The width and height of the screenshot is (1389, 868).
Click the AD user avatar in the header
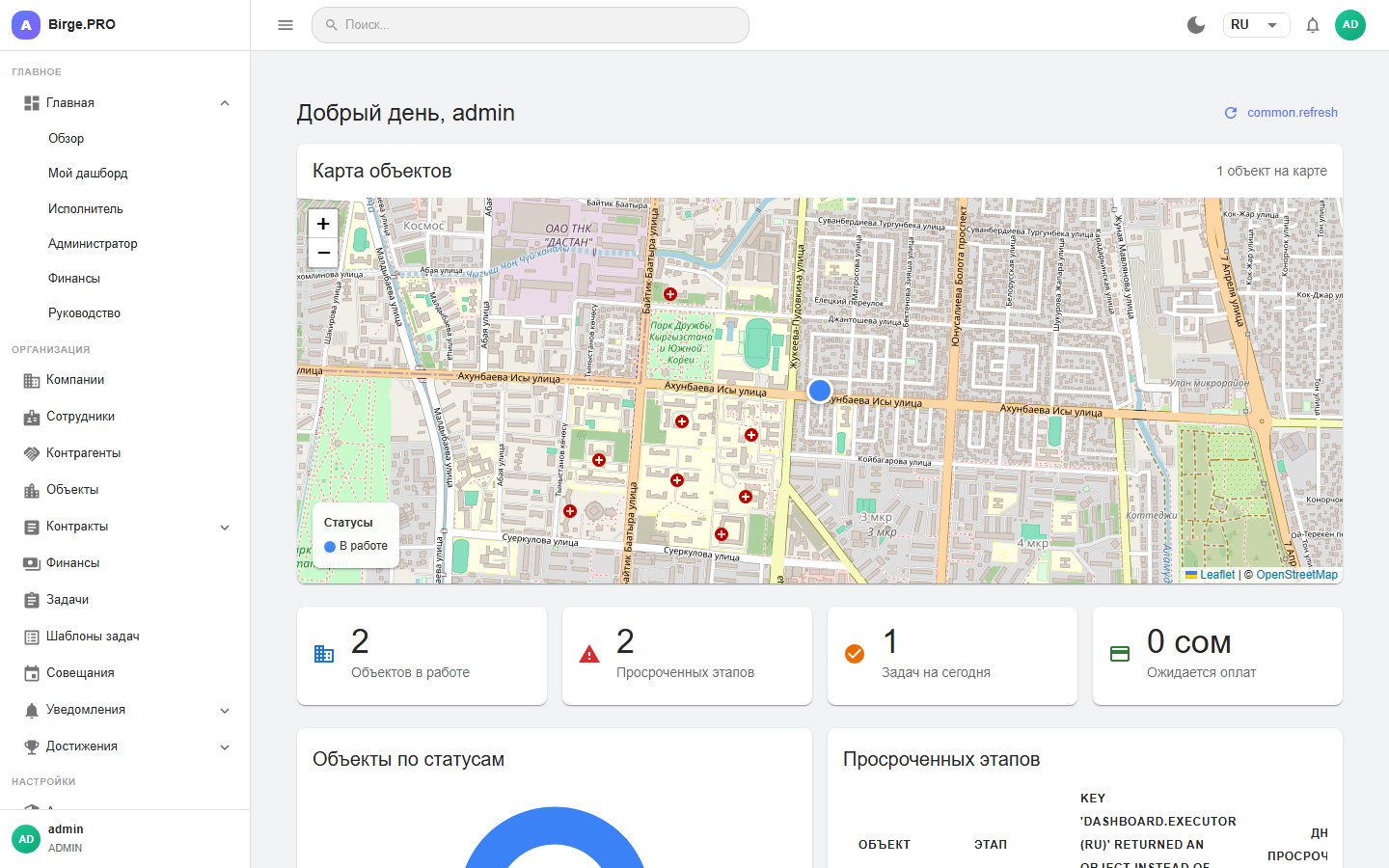pos(1349,25)
